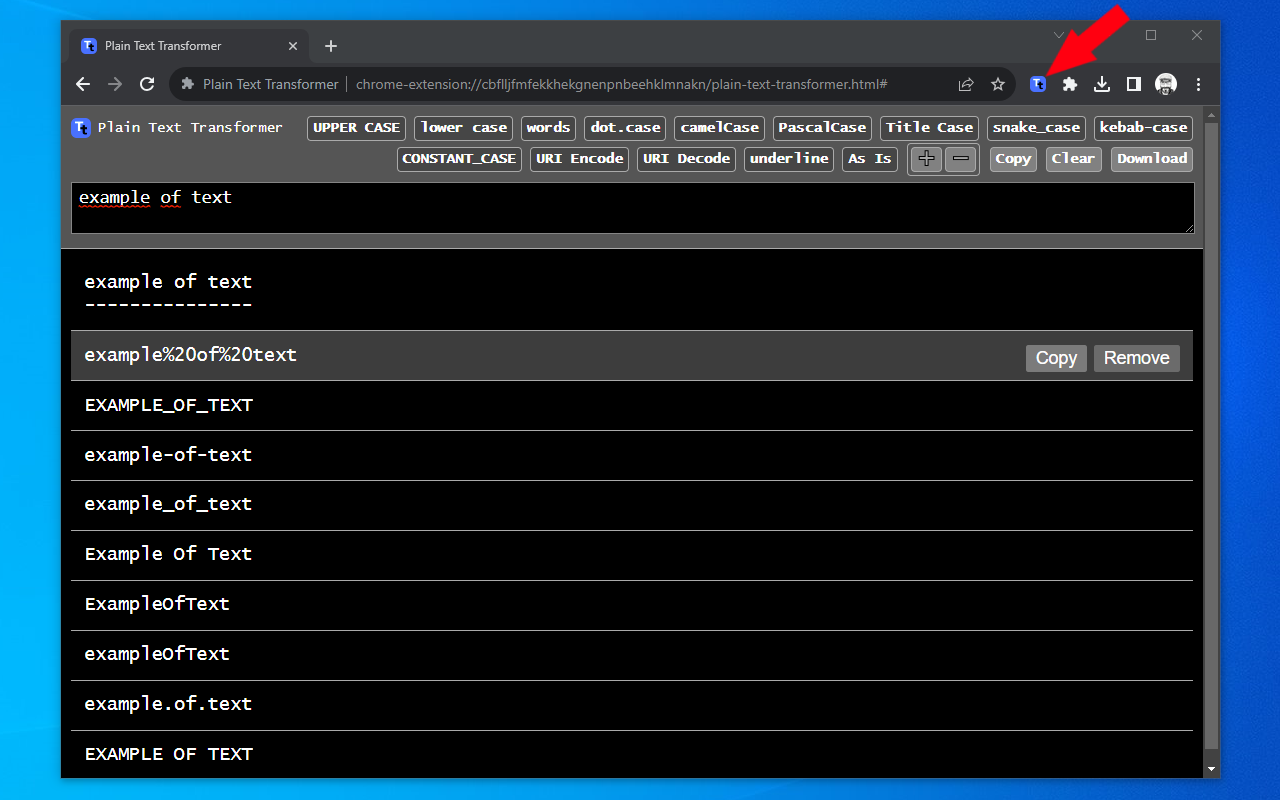
Task: Click the Copy button in the top toolbar
Action: [x=1013, y=159]
